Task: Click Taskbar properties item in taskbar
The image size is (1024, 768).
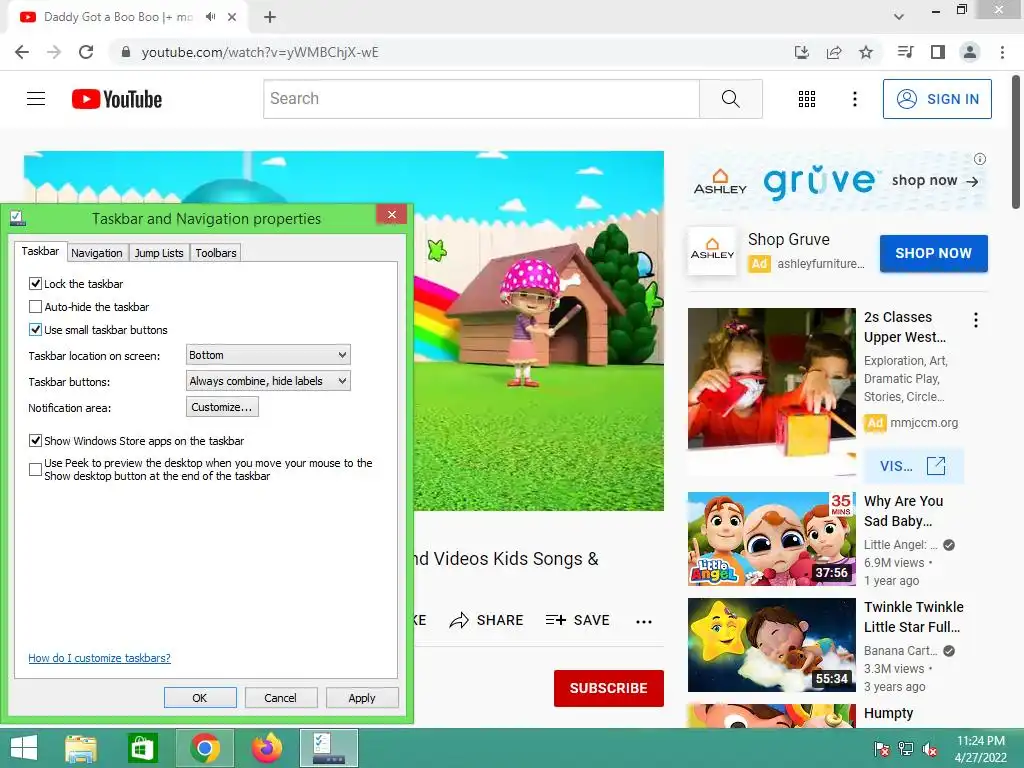Action: click(328, 748)
